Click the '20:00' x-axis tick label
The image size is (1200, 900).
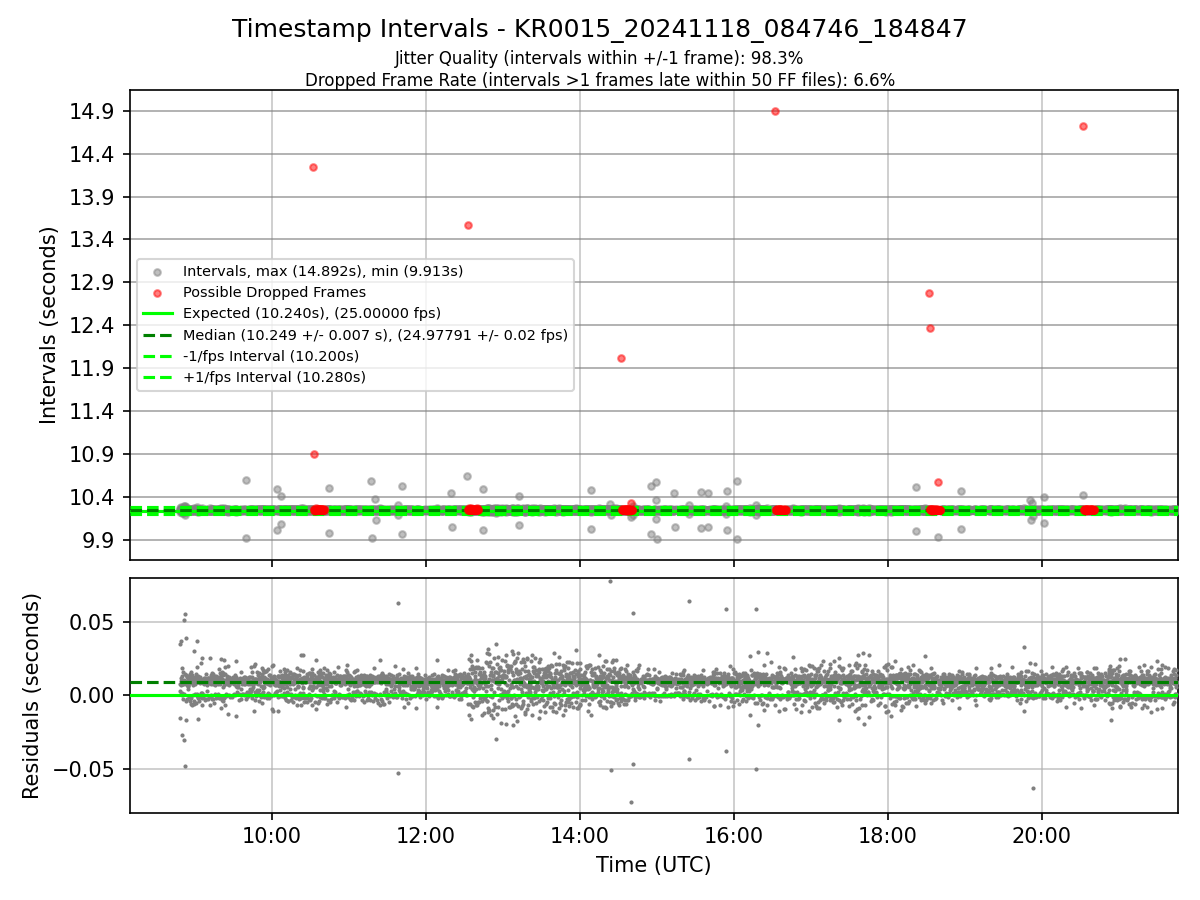(1042, 835)
